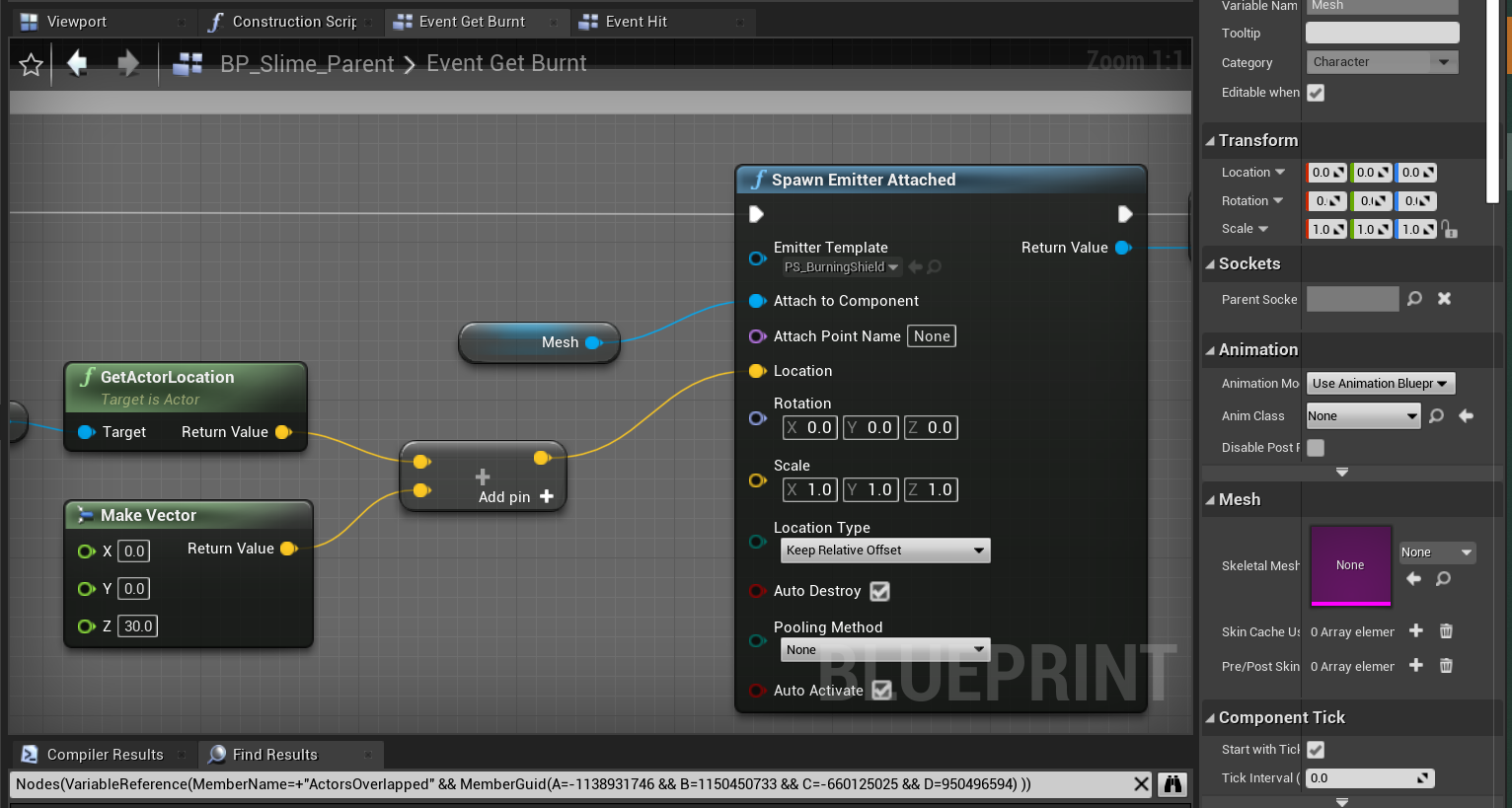Screen dimensions: 1512x808
Task: Toggle the Start with Tick checkbox
Action: 1316,750
